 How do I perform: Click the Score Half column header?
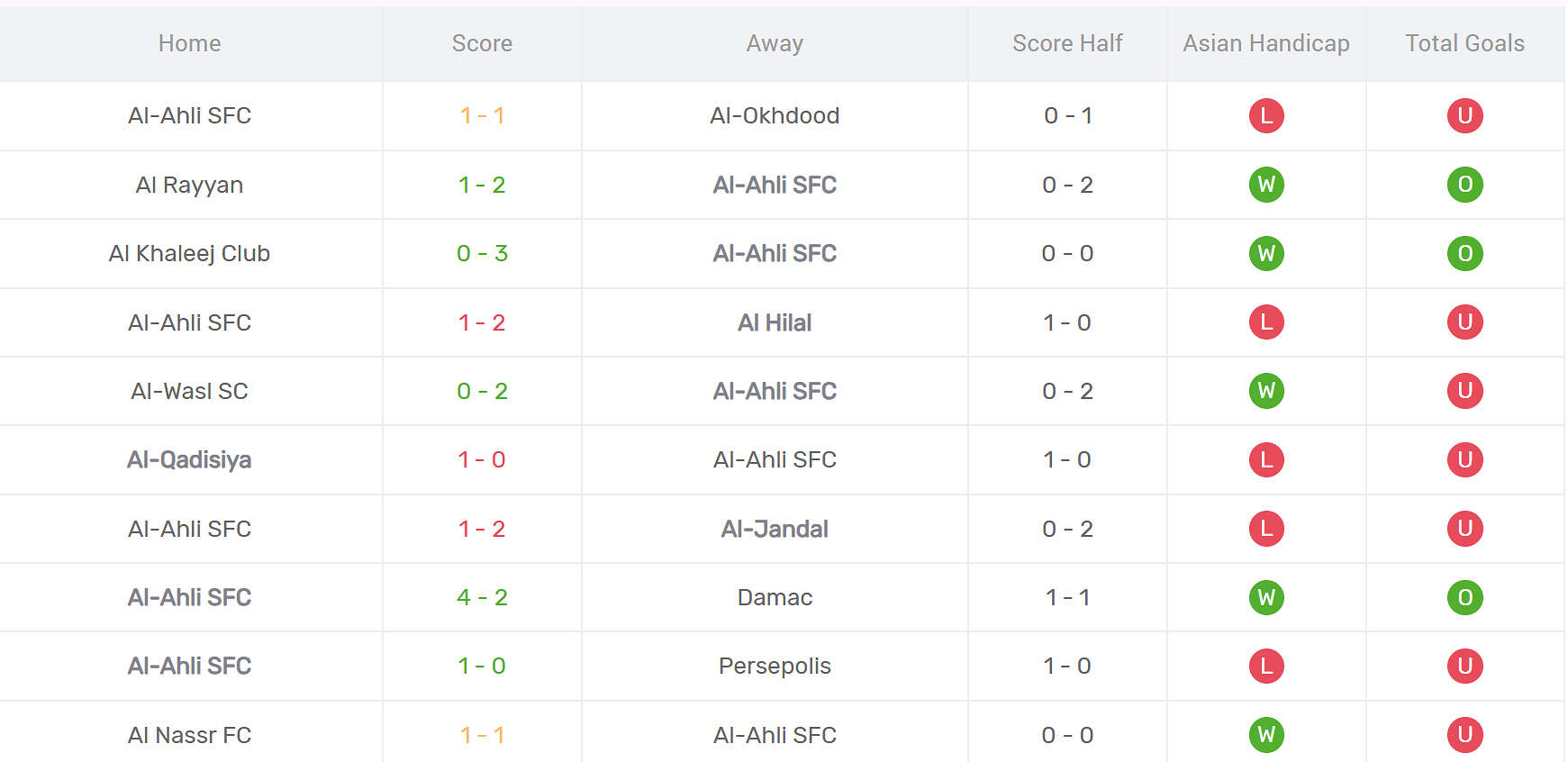(x=1067, y=43)
